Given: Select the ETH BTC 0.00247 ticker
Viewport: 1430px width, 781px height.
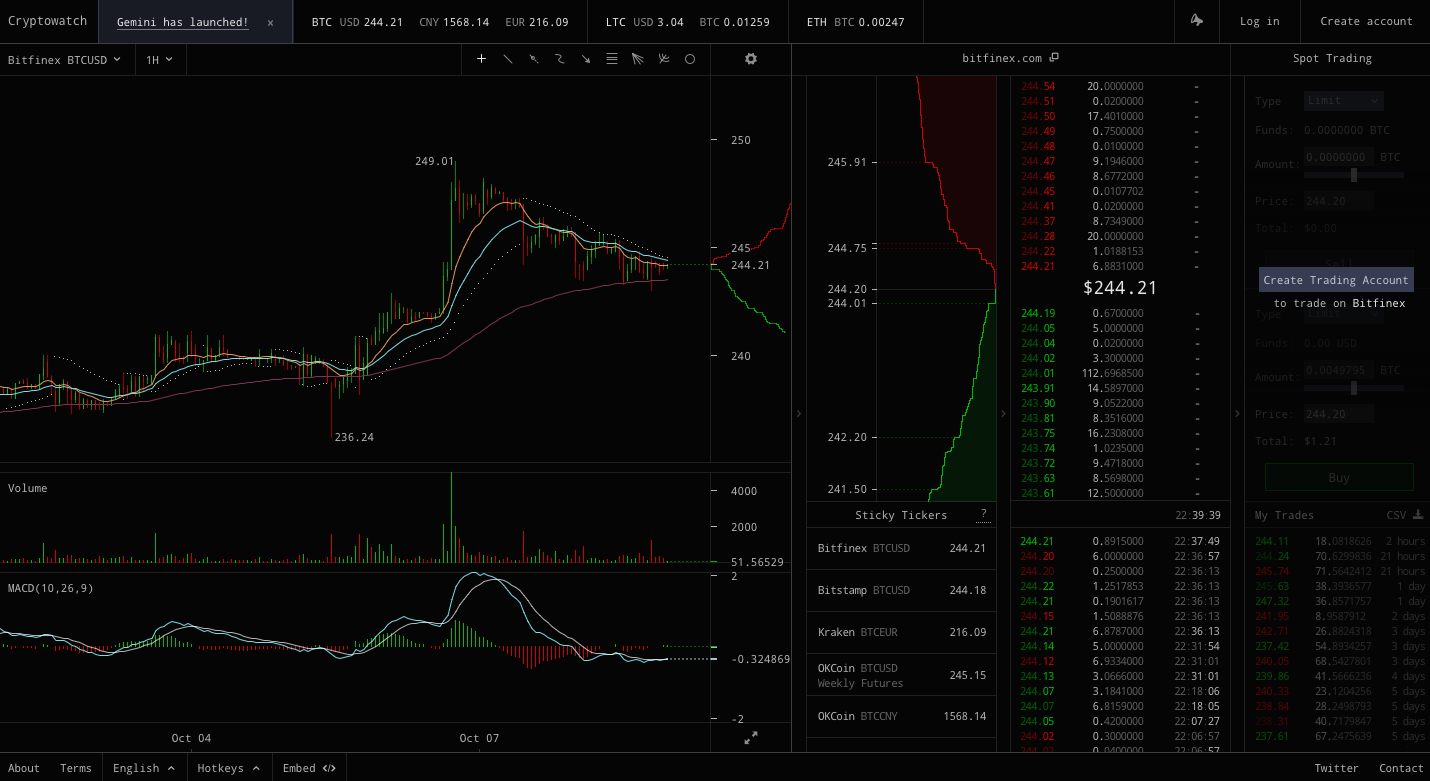Looking at the screenshot, I should click(855, 22).
